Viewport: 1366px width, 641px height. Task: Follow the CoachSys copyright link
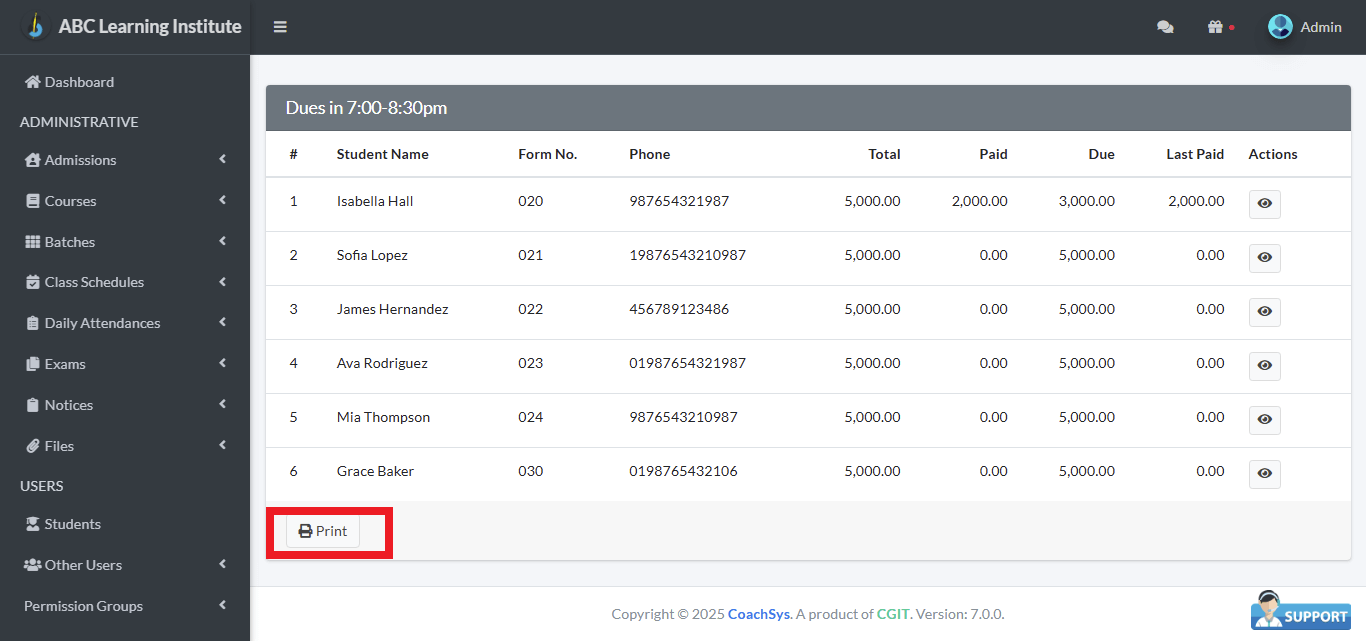coord(758,613)
